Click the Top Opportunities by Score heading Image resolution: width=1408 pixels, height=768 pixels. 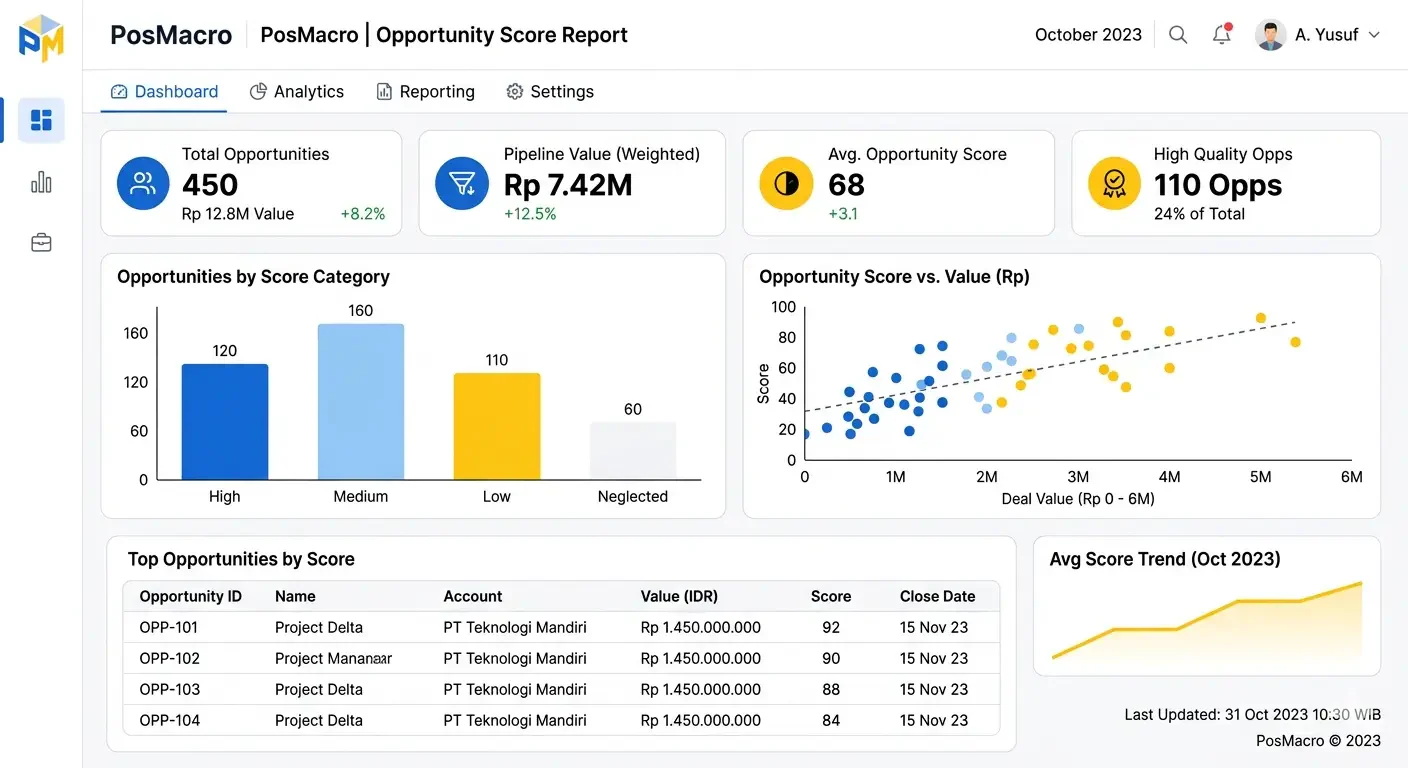tap(241, 560)
